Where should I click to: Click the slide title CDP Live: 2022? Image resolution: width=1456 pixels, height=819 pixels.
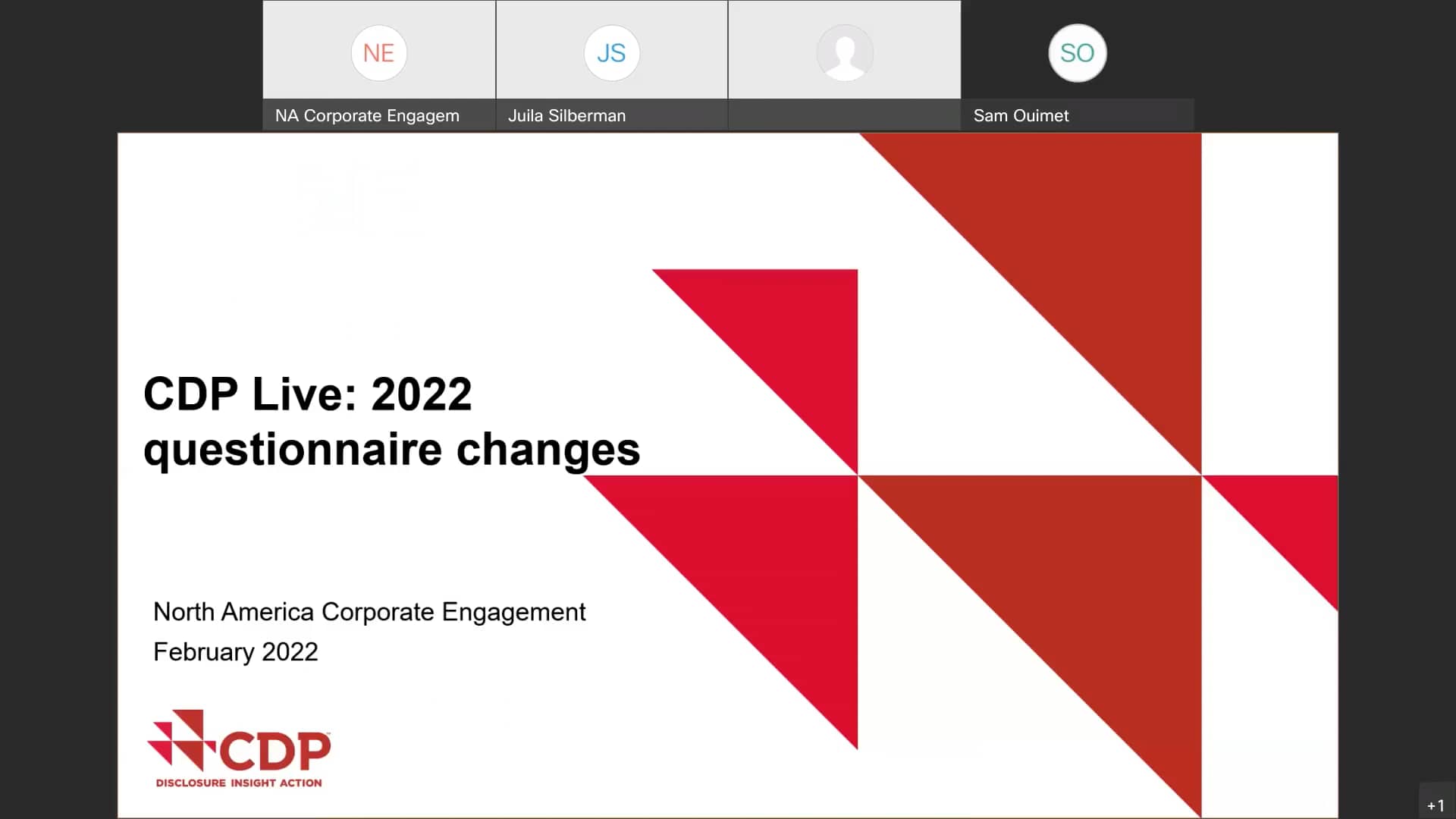click(308, 394)
